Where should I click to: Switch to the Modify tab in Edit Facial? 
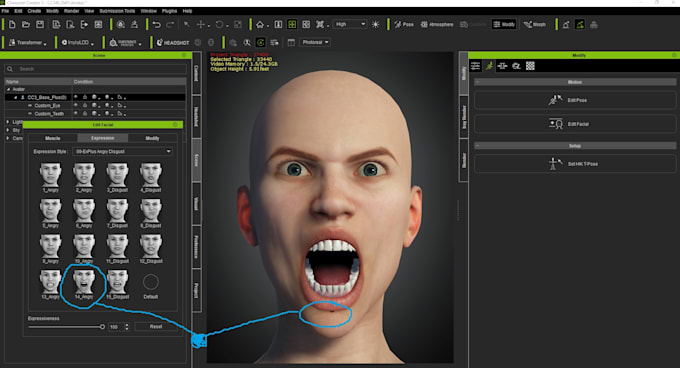pos(152,138)
